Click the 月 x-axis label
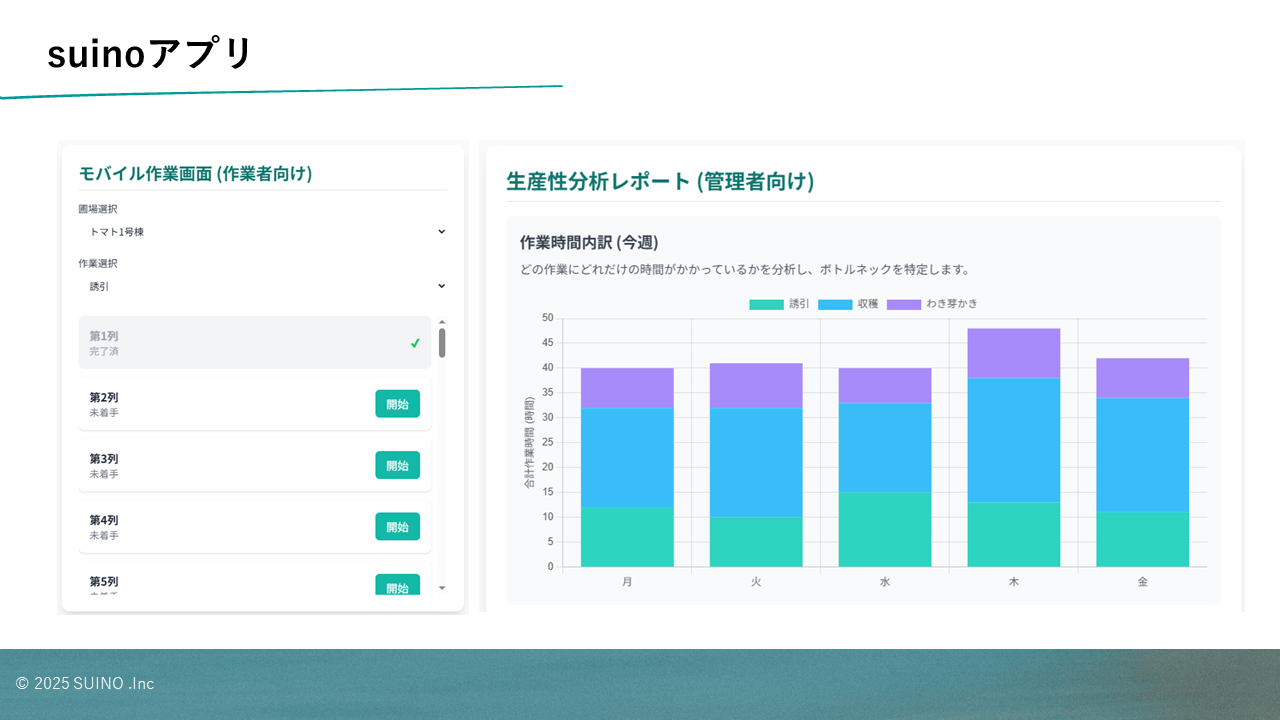 point(627,581)
